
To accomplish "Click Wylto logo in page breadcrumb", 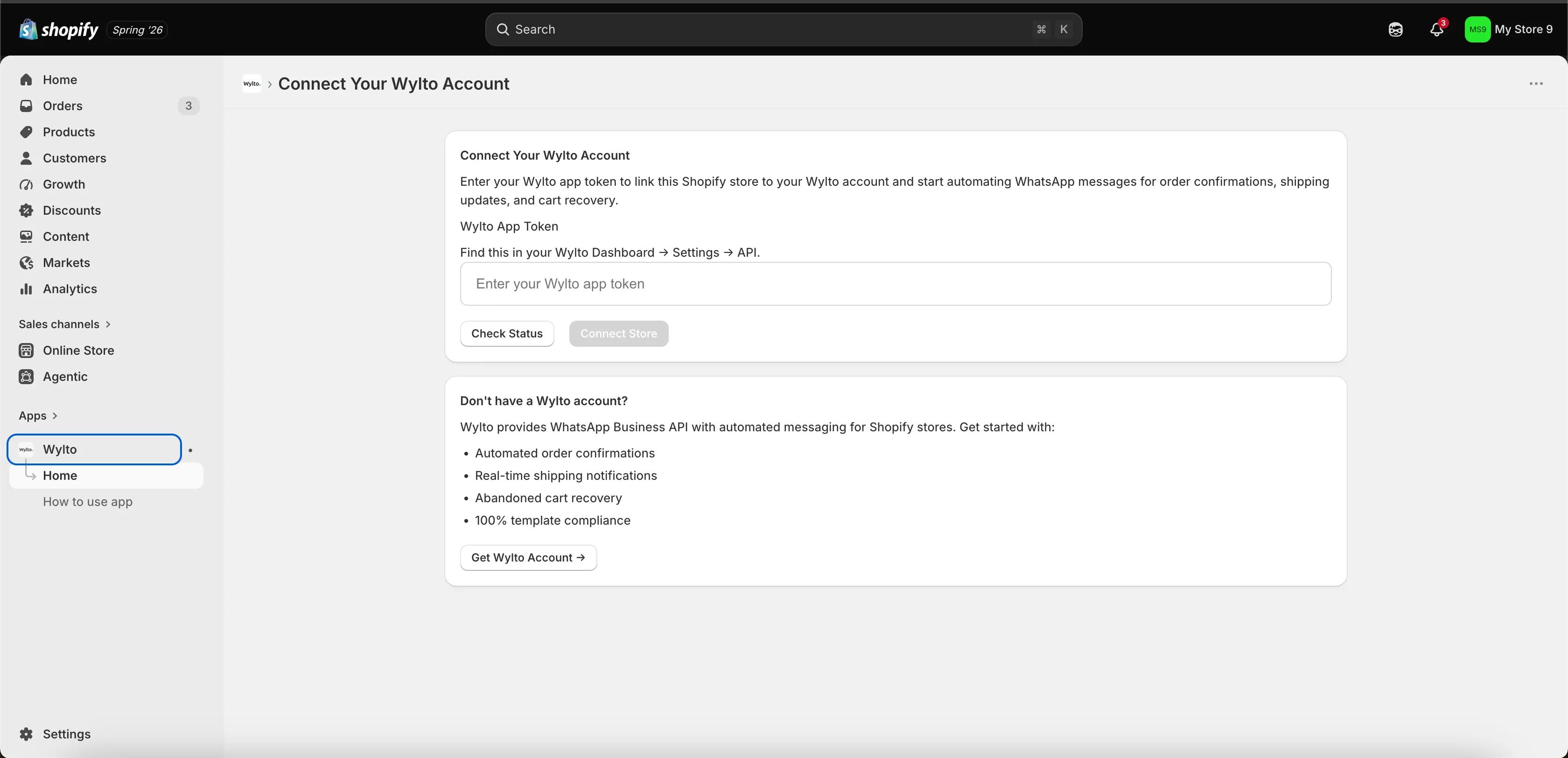I will [252, 84].
